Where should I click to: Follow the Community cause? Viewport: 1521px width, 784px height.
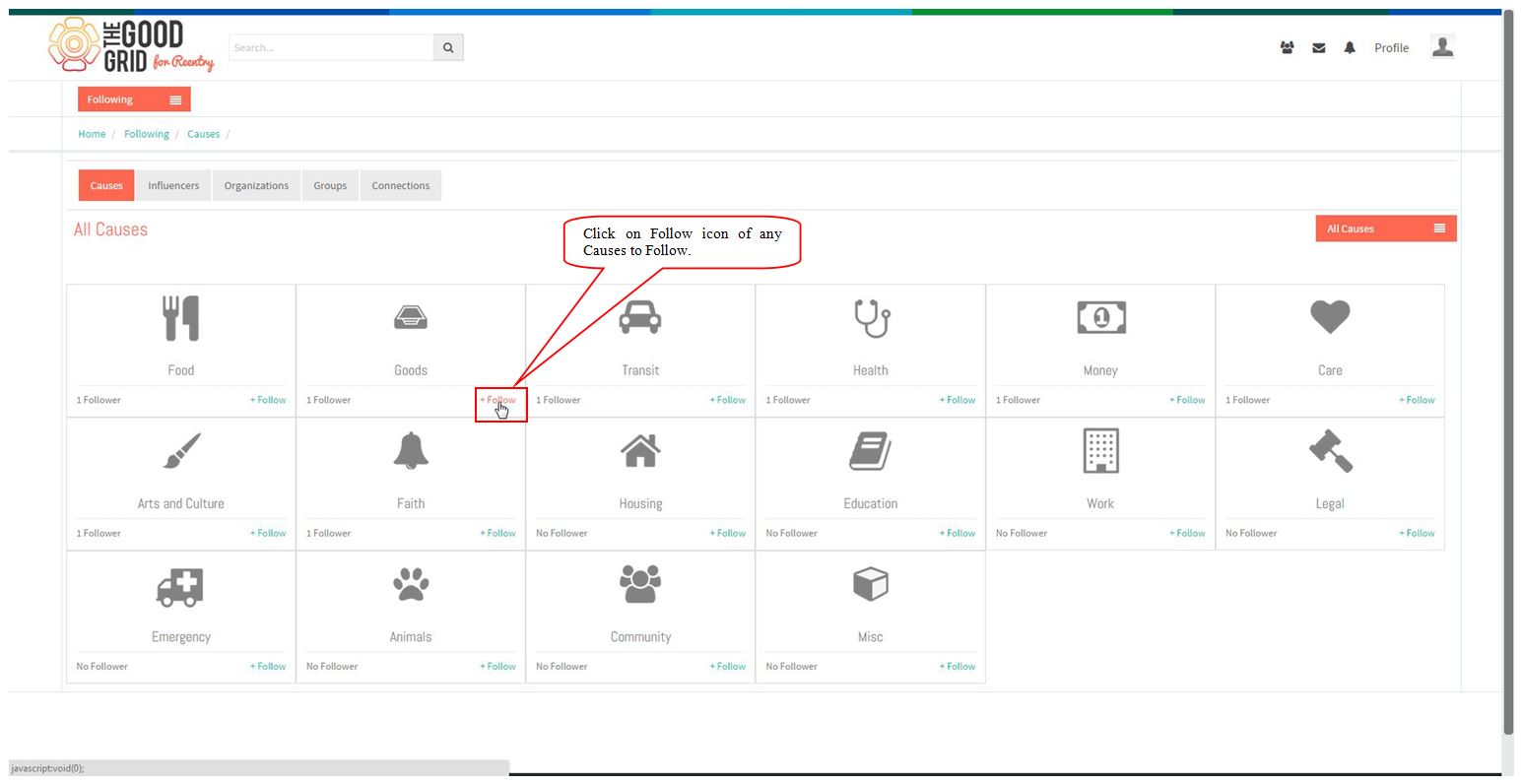pyautogui.click(x=728, y=666)
